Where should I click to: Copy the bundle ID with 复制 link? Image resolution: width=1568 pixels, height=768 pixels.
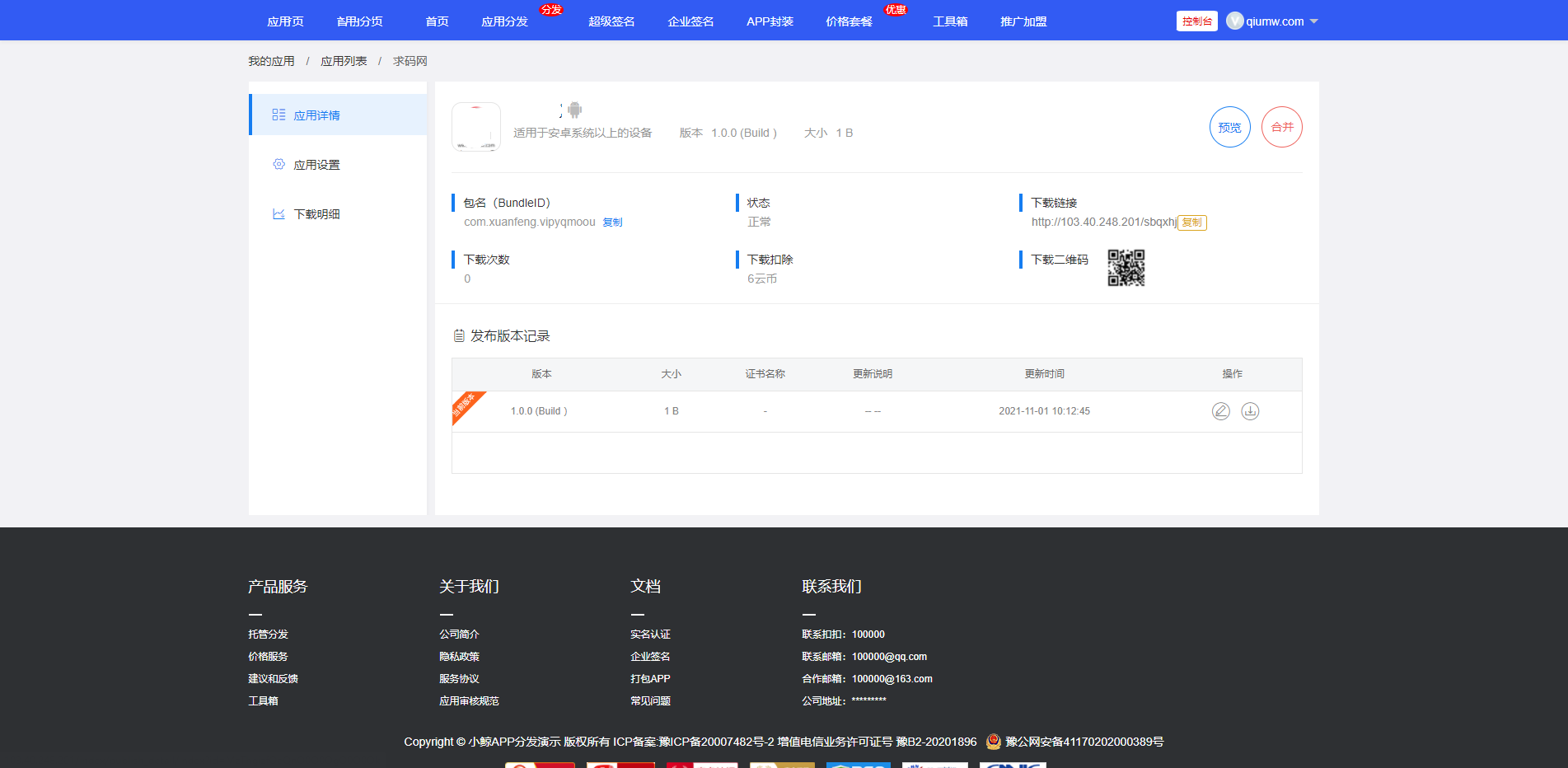pos(612,222)
